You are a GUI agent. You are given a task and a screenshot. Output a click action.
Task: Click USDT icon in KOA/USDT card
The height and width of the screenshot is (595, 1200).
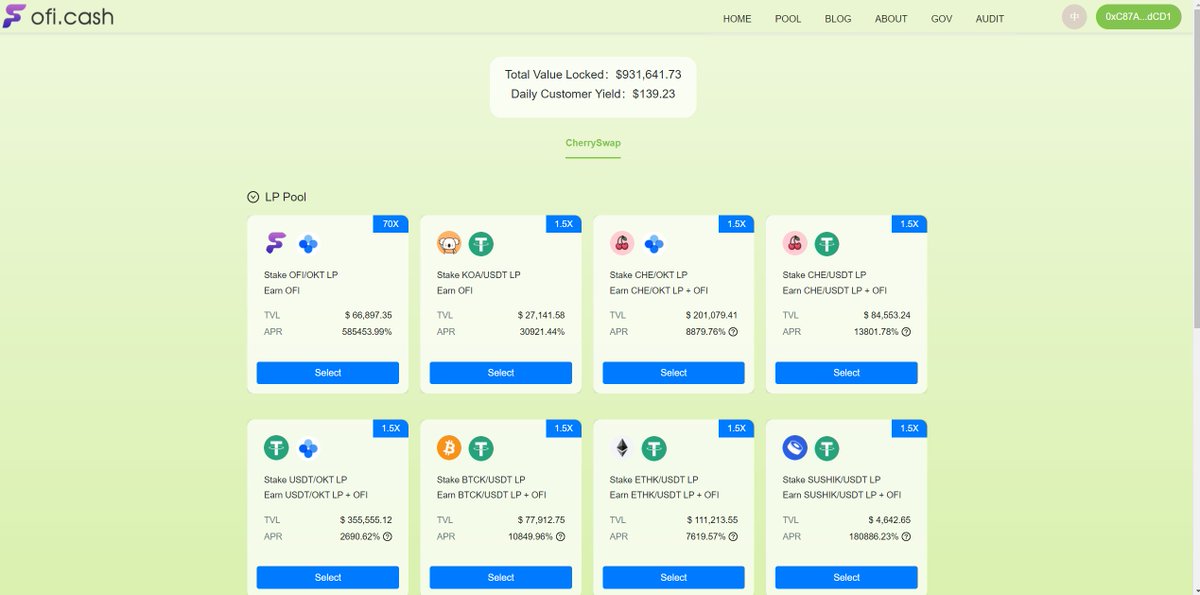point(481,243)
